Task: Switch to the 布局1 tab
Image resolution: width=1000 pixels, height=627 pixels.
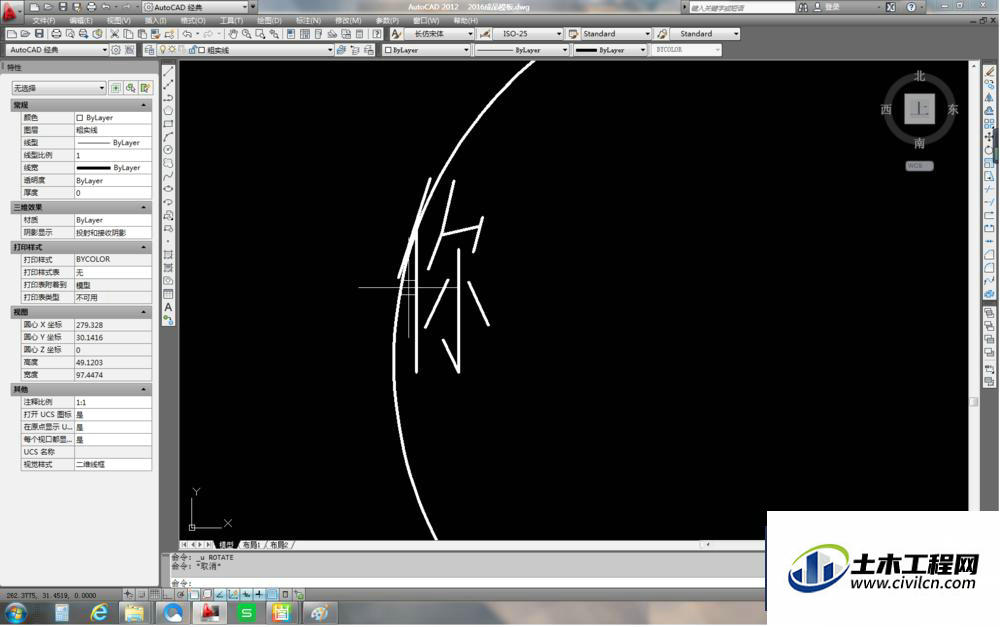Action: click(251, 545)
